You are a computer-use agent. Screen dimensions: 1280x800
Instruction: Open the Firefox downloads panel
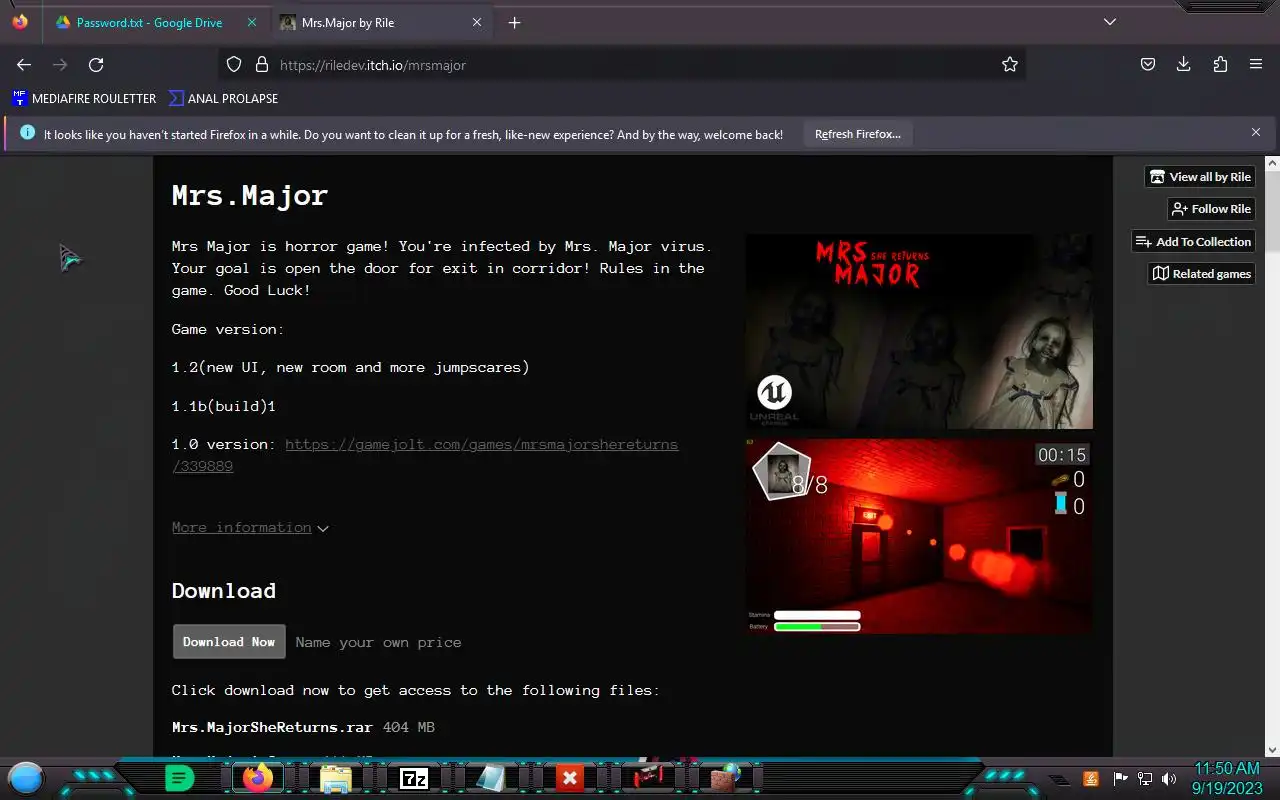pyautogui.click(x=1183, y=64)
